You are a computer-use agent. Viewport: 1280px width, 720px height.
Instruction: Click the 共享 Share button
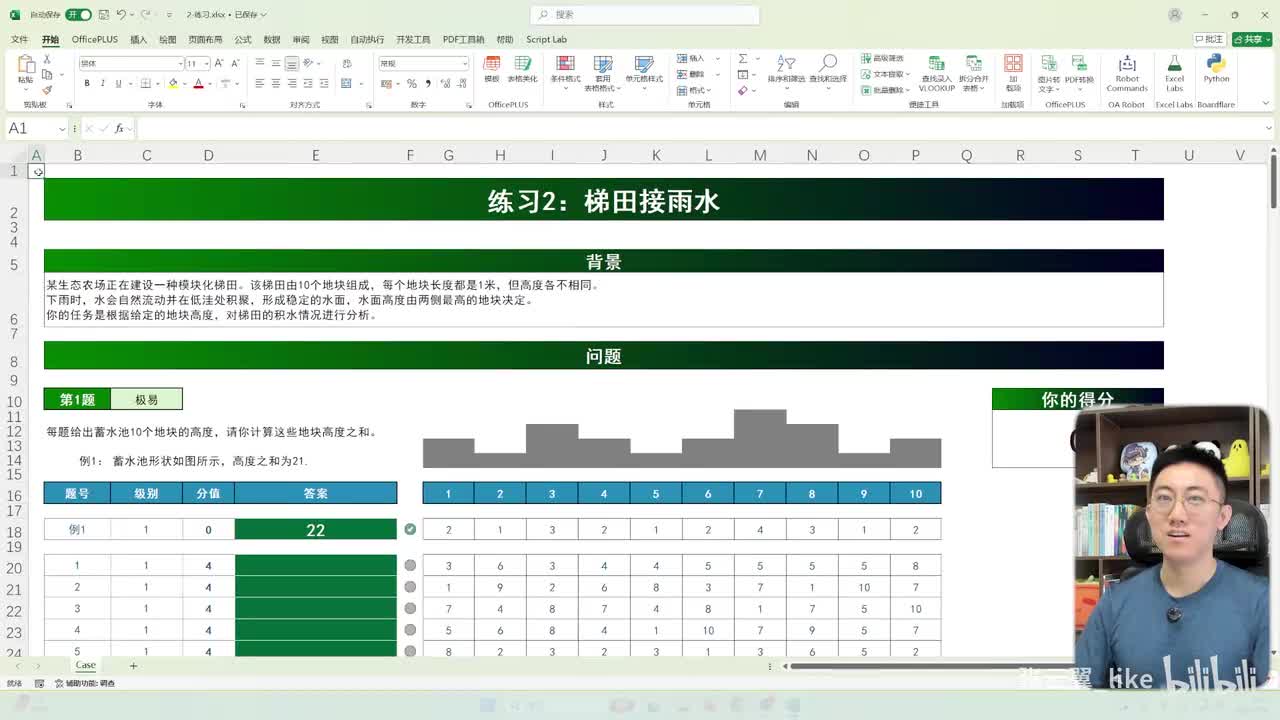(x=1251, y=39)
